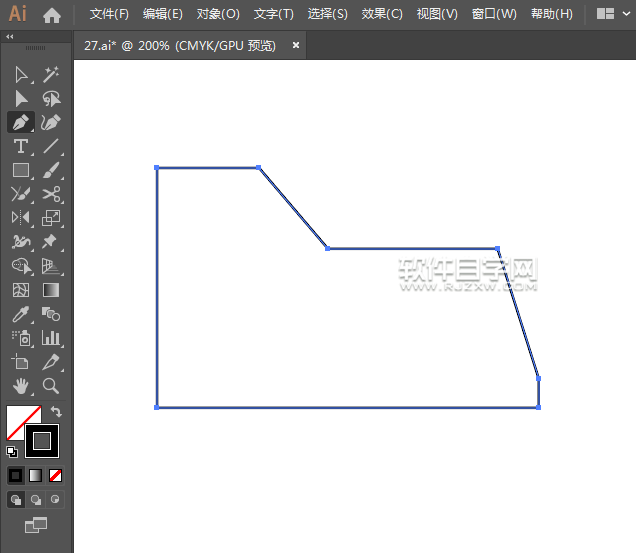The width and height of the screenshot is (636, 553).
Task: Select the Hand tool
Action: (x=21, y=386)
